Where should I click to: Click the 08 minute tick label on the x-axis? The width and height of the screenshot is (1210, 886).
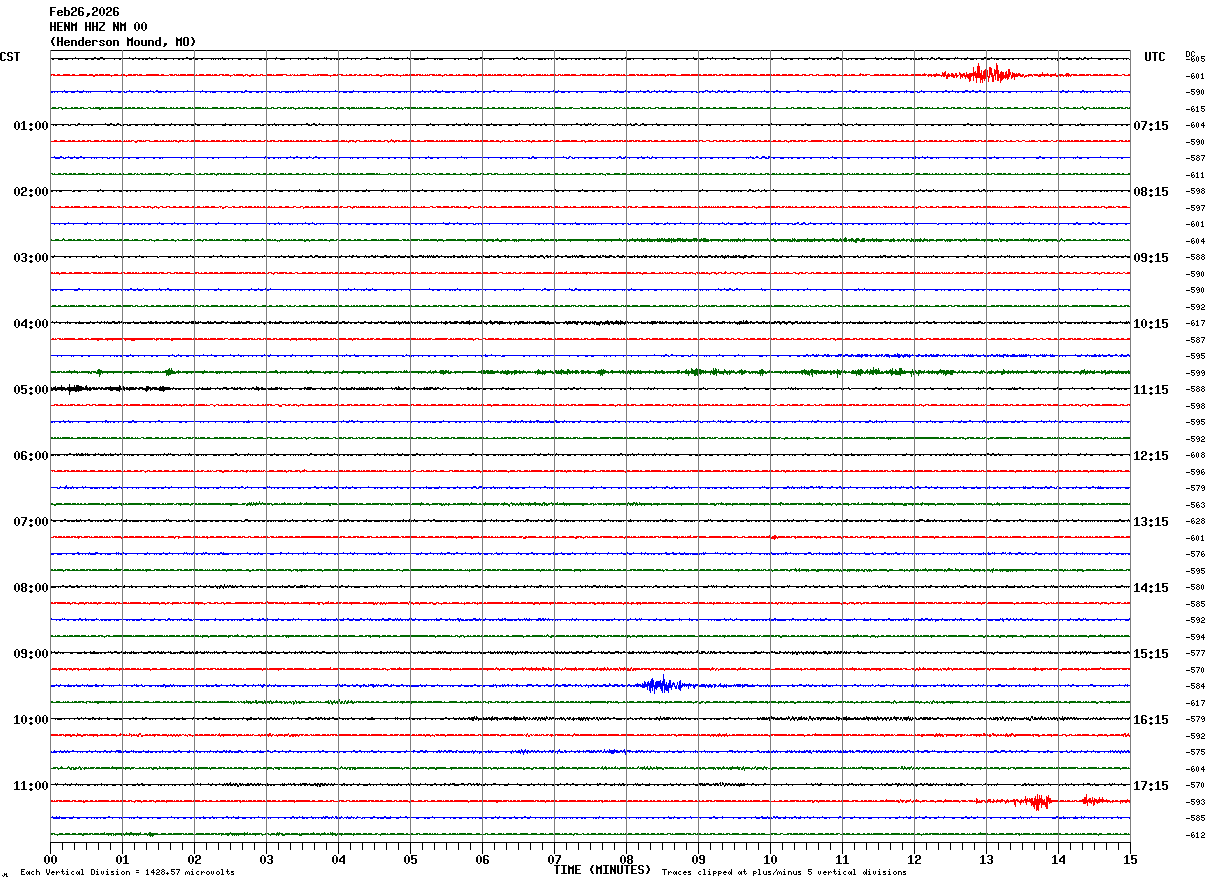coord(627,859)
